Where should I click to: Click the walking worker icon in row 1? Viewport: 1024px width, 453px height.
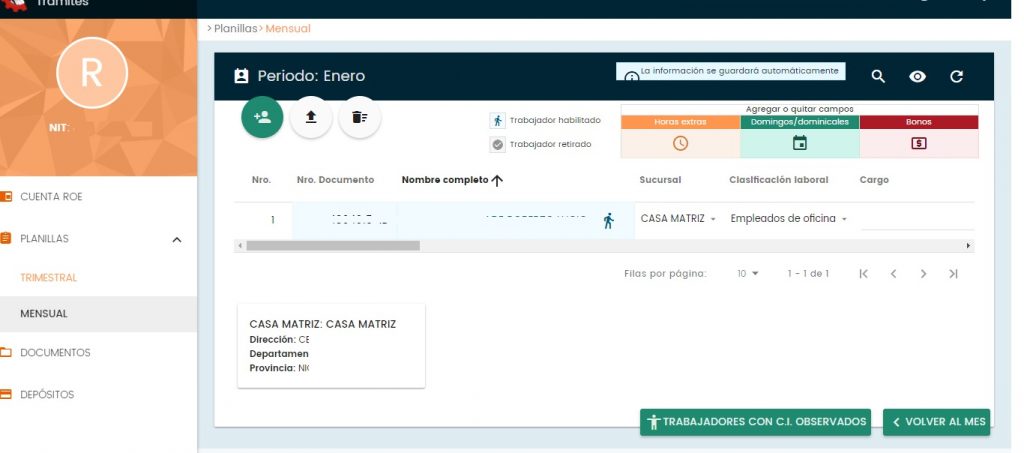608,221
